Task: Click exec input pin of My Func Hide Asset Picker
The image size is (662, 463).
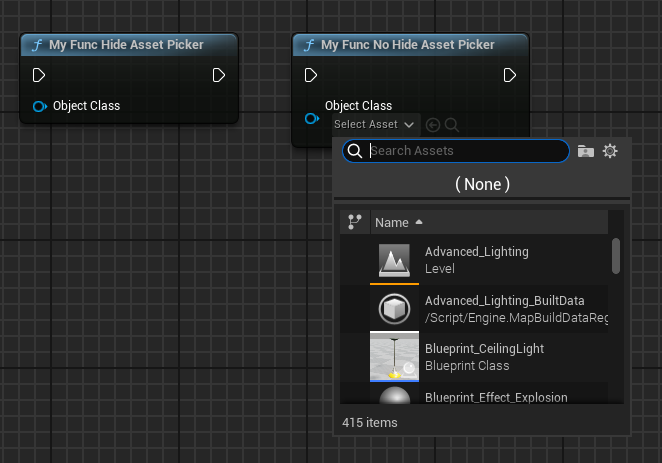Action: (x=39, y=75)
